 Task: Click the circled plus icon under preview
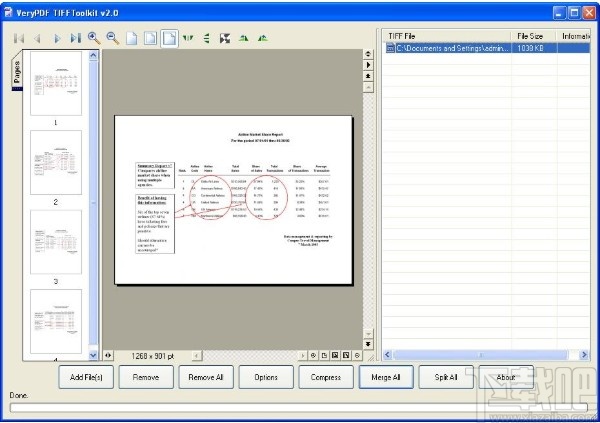pos(313,356)
